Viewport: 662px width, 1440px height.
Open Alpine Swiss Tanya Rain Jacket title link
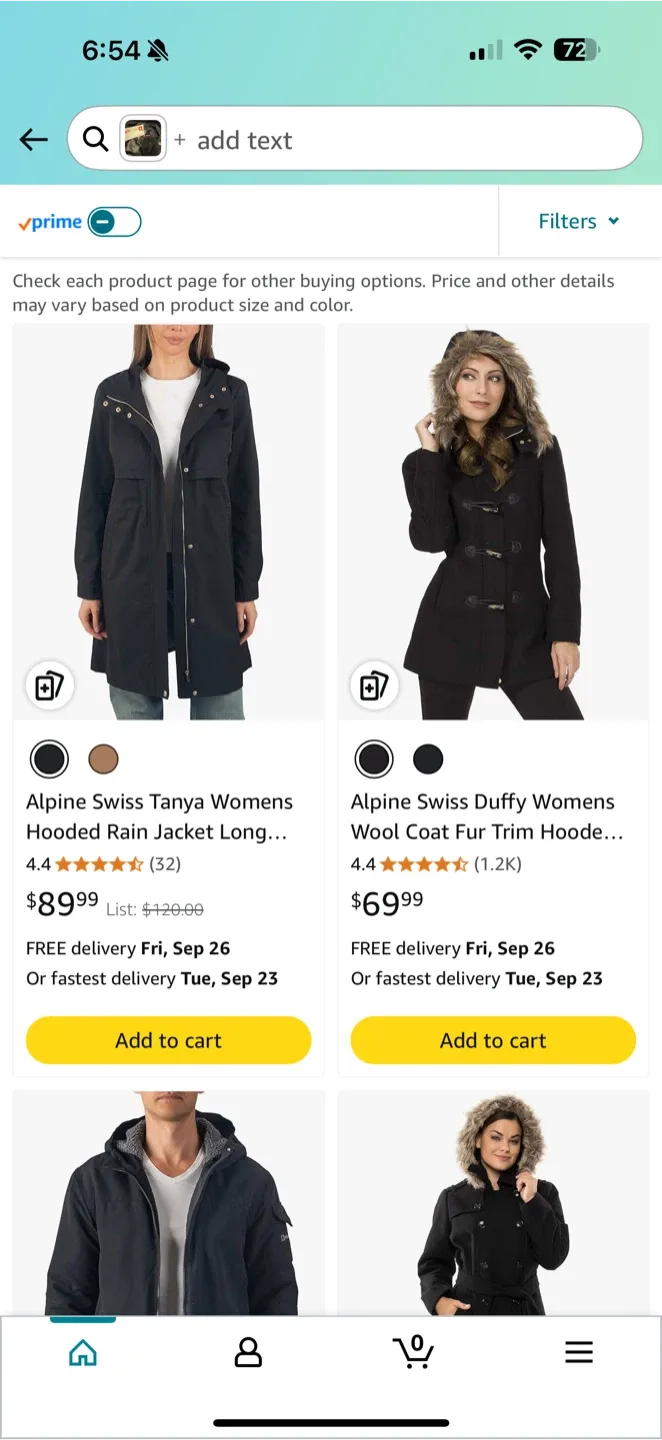click(x=160, y=816)
